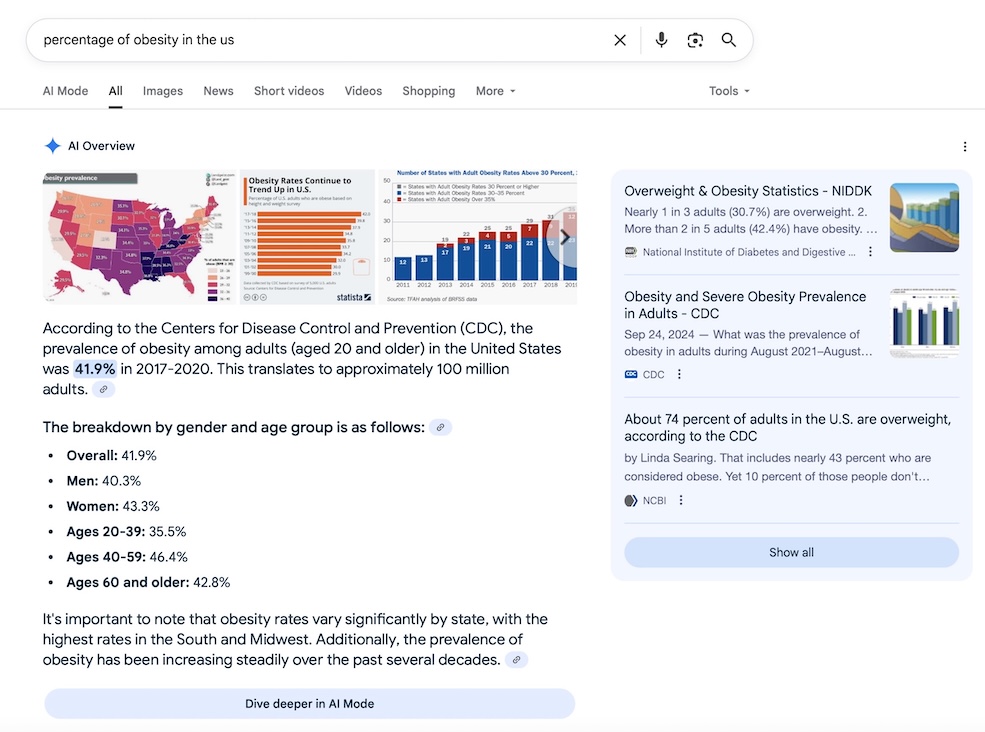985x732 pixels.
Task: Open source link icon after 'several decades'
Action: coord(516,660)
